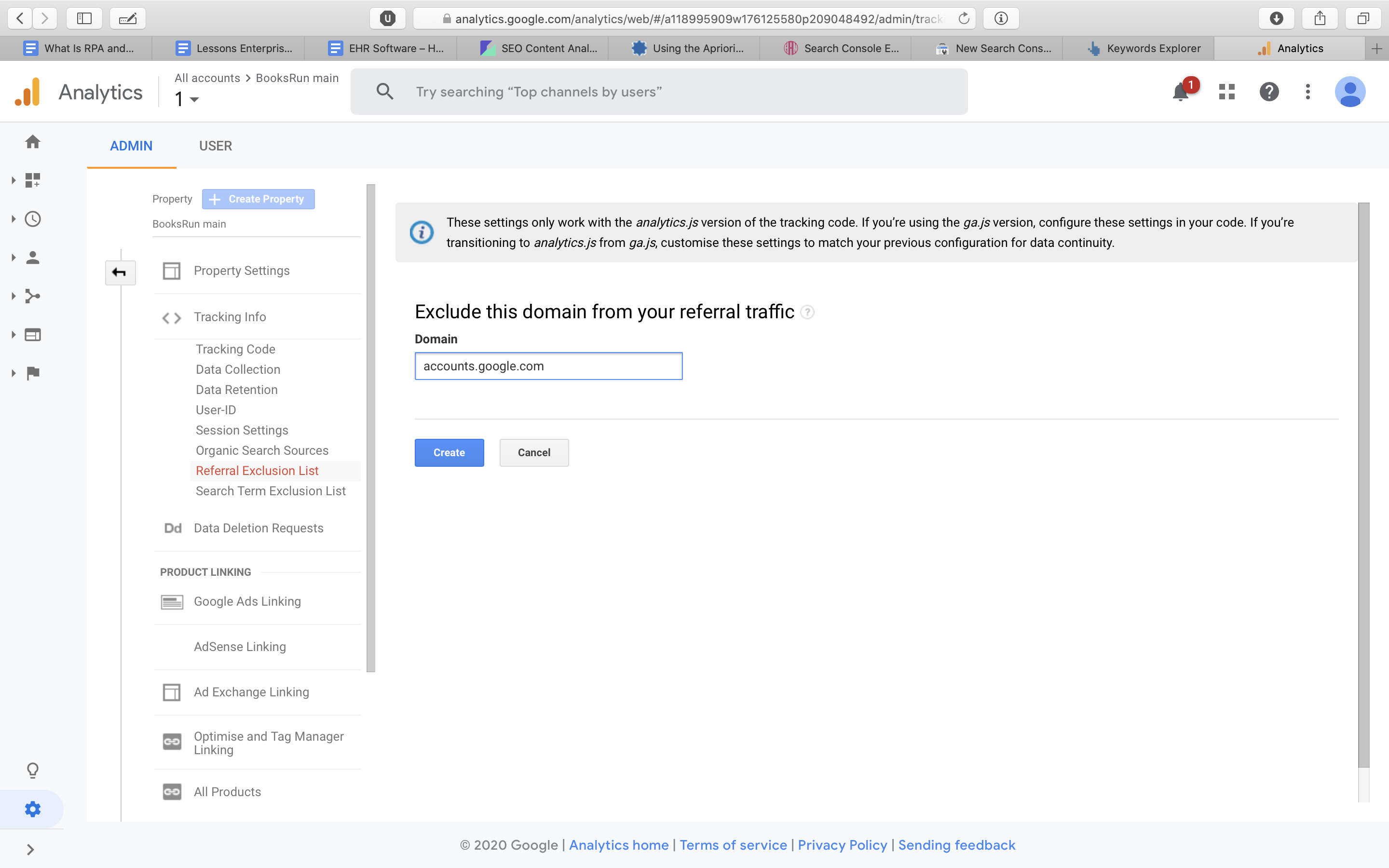Reload the page in Safari

tap(964, 18)
